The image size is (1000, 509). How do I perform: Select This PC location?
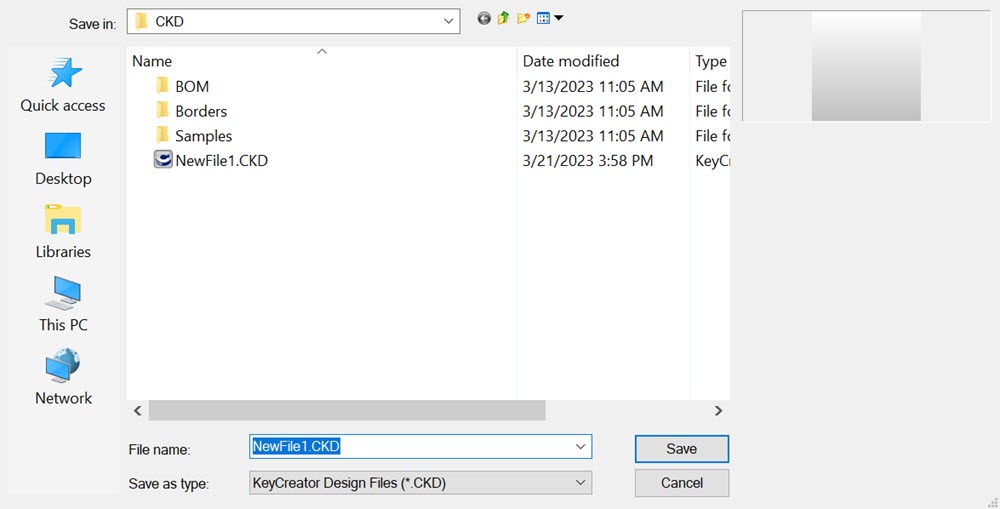pos(63,305)
